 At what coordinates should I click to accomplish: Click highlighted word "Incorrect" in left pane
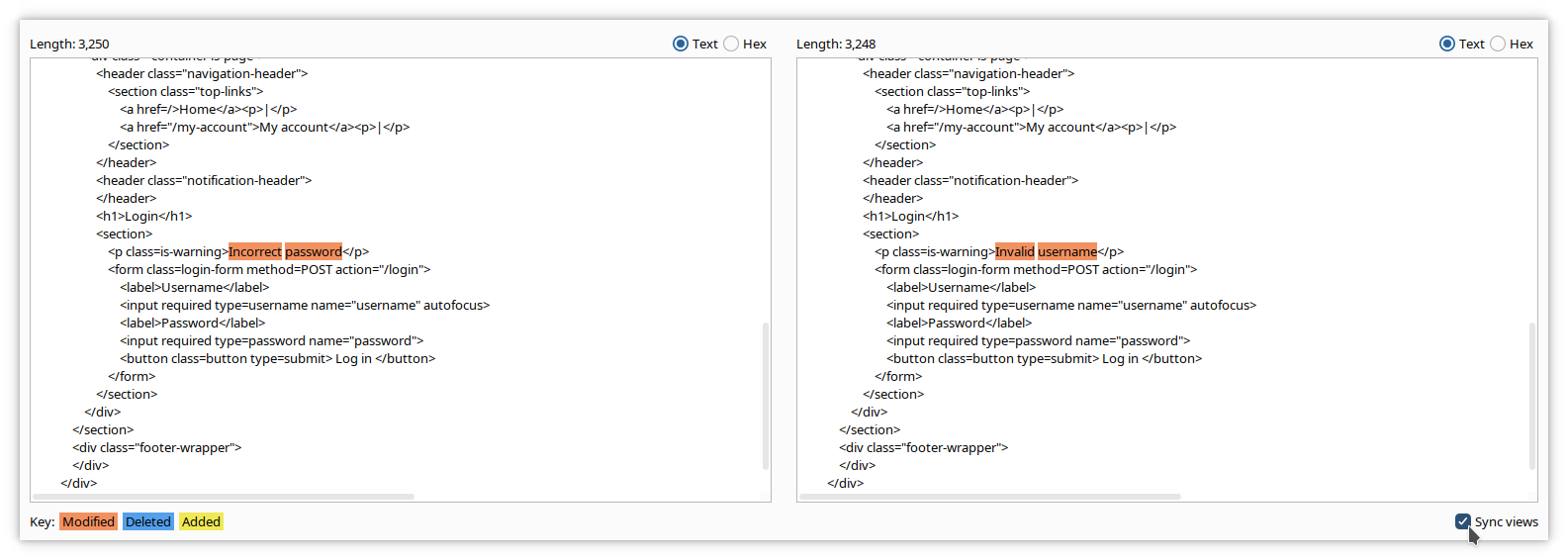click(x=255, y=252)
